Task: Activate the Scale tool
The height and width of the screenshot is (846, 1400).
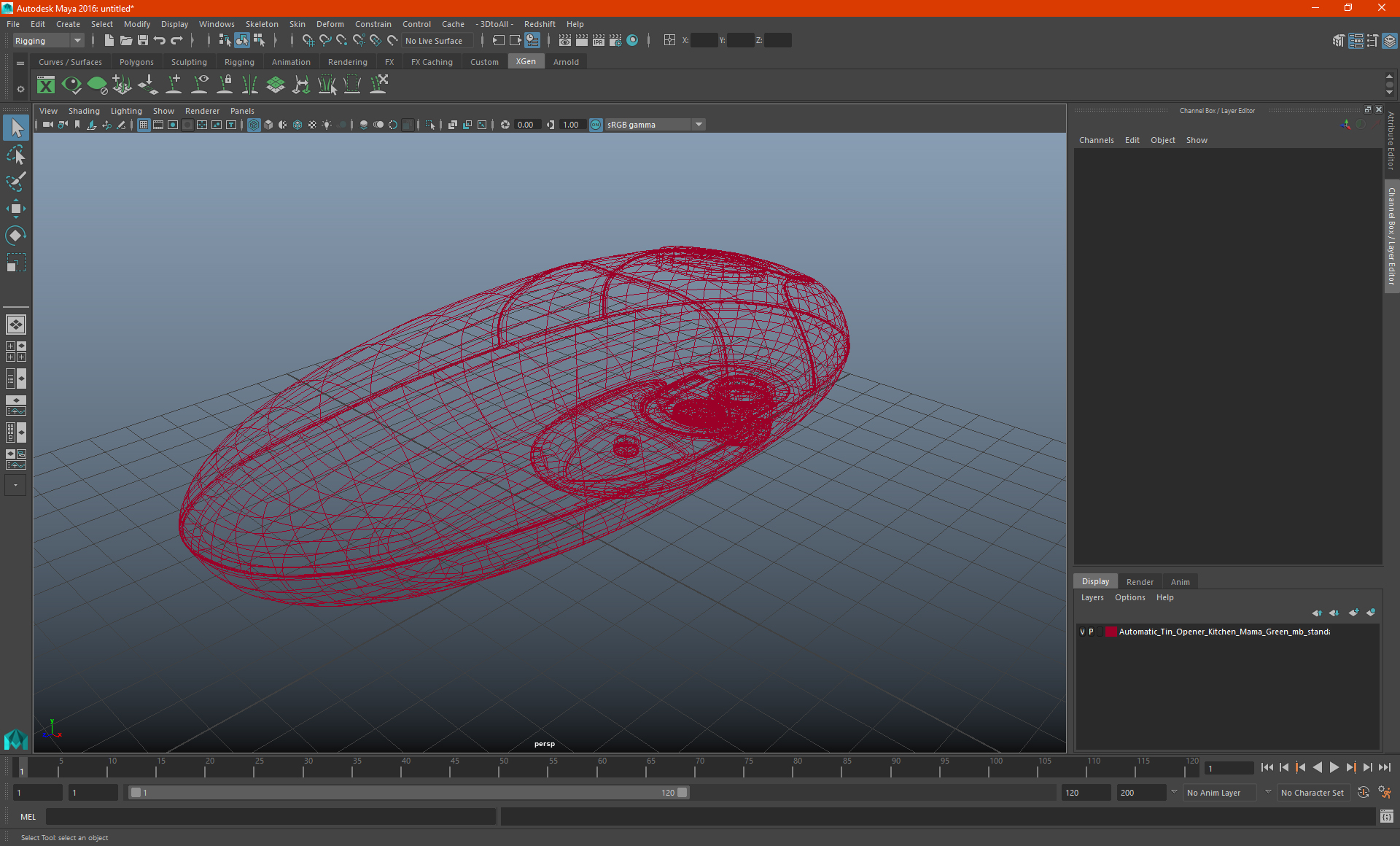Action: coord(16,263)
